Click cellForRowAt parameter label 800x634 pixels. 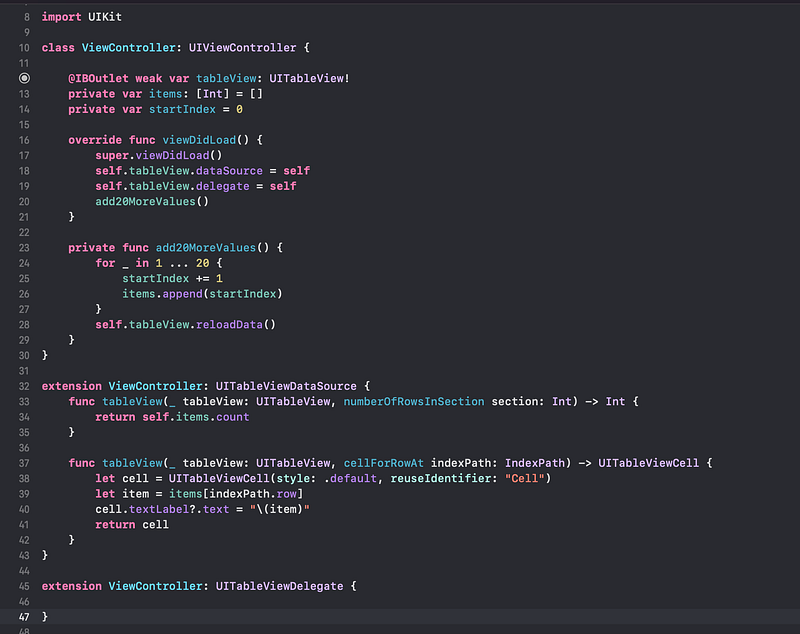pyautogui.click(x=383, y=463)
